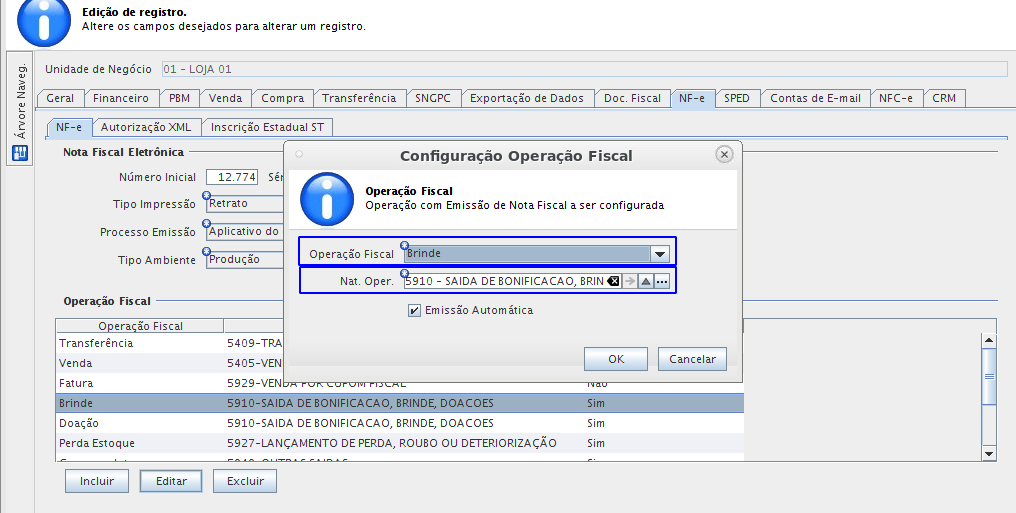
Task: Open the Tipo Impressão combo box
Action: (x=246, y=203)
